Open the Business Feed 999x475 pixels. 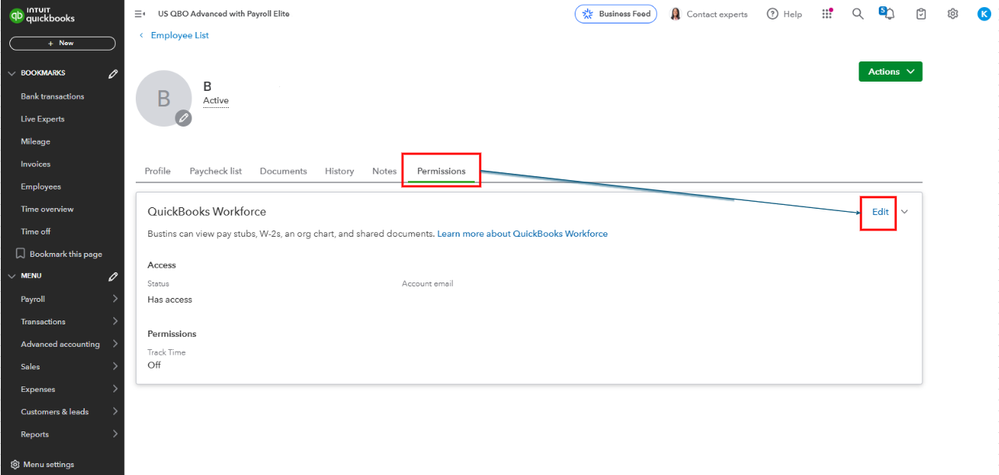[615, 14]
